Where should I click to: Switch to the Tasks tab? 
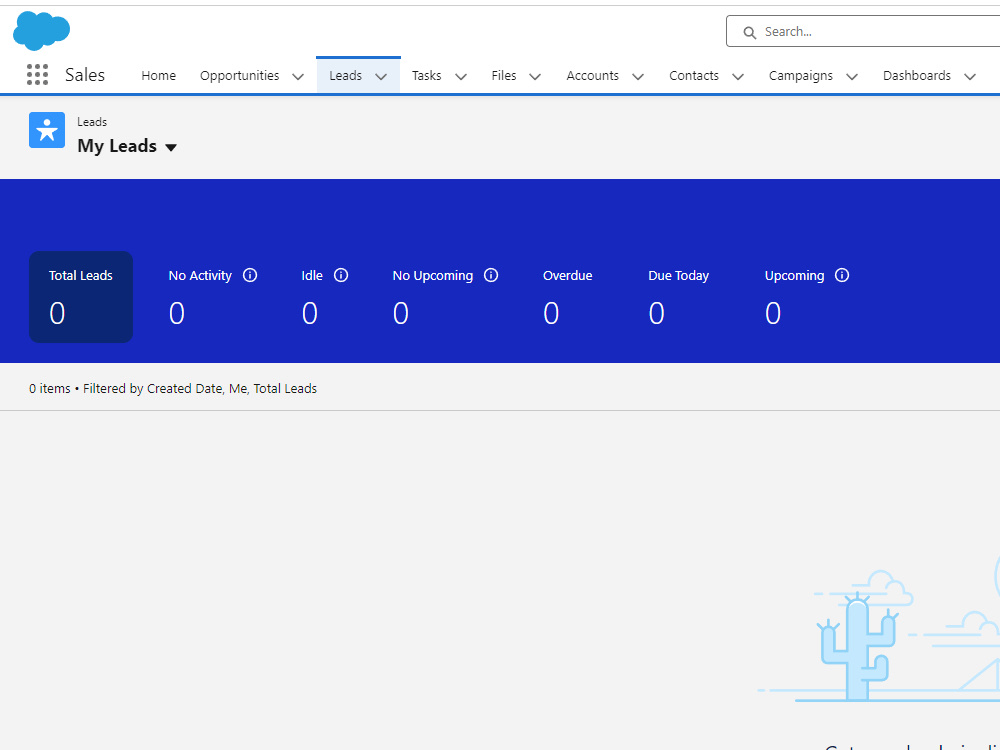coord(427,75)
